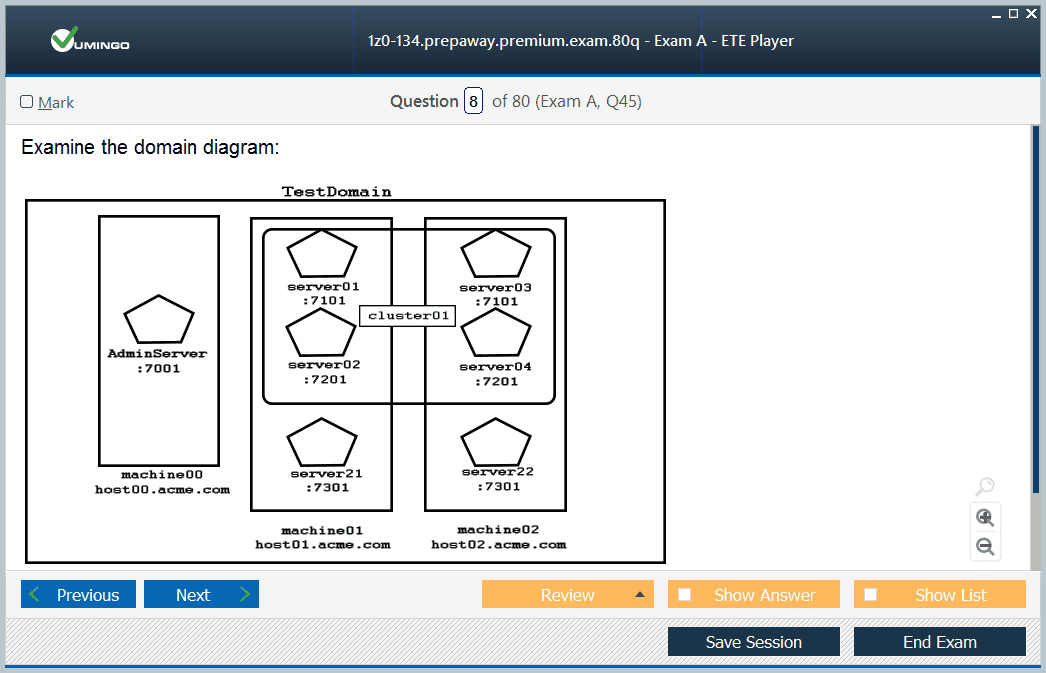
Task: Click the server03 pentagon in diagram
Action: (496, 253)
